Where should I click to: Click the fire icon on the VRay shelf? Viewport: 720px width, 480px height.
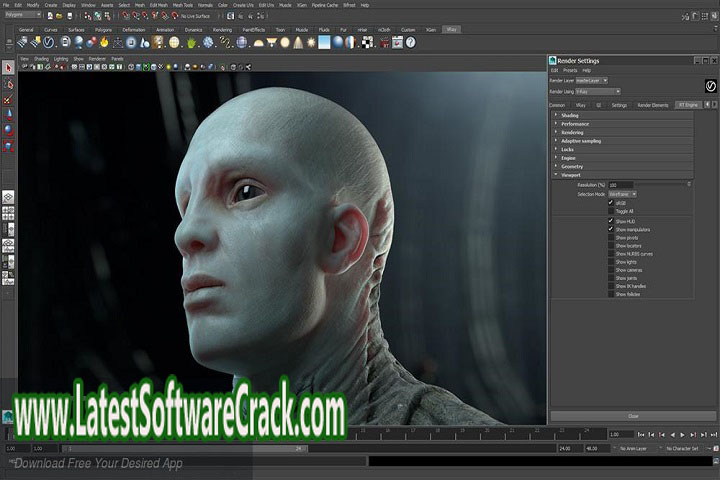click(x=105, y=43)
